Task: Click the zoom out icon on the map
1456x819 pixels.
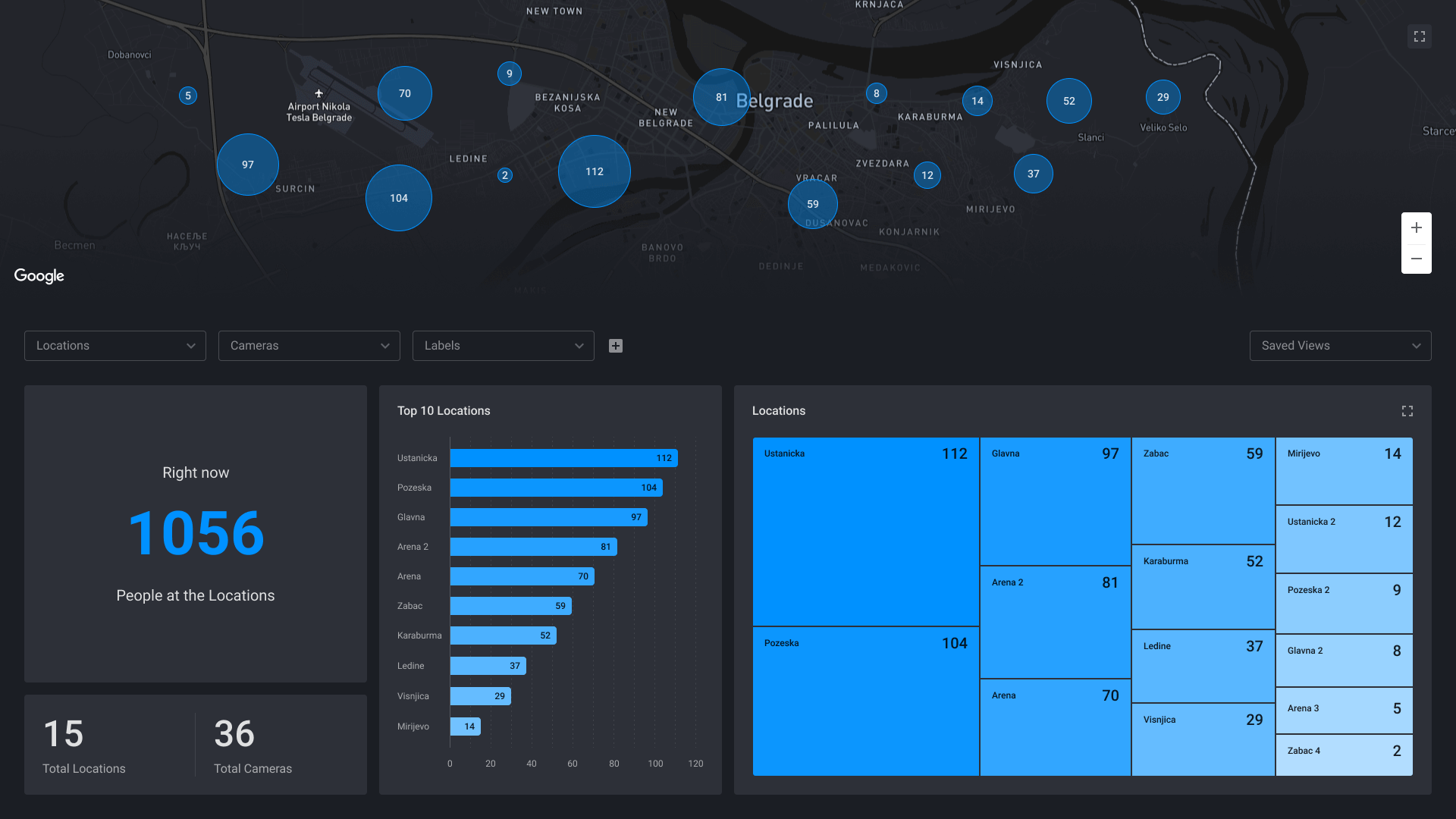Action: pos(1417,258)
